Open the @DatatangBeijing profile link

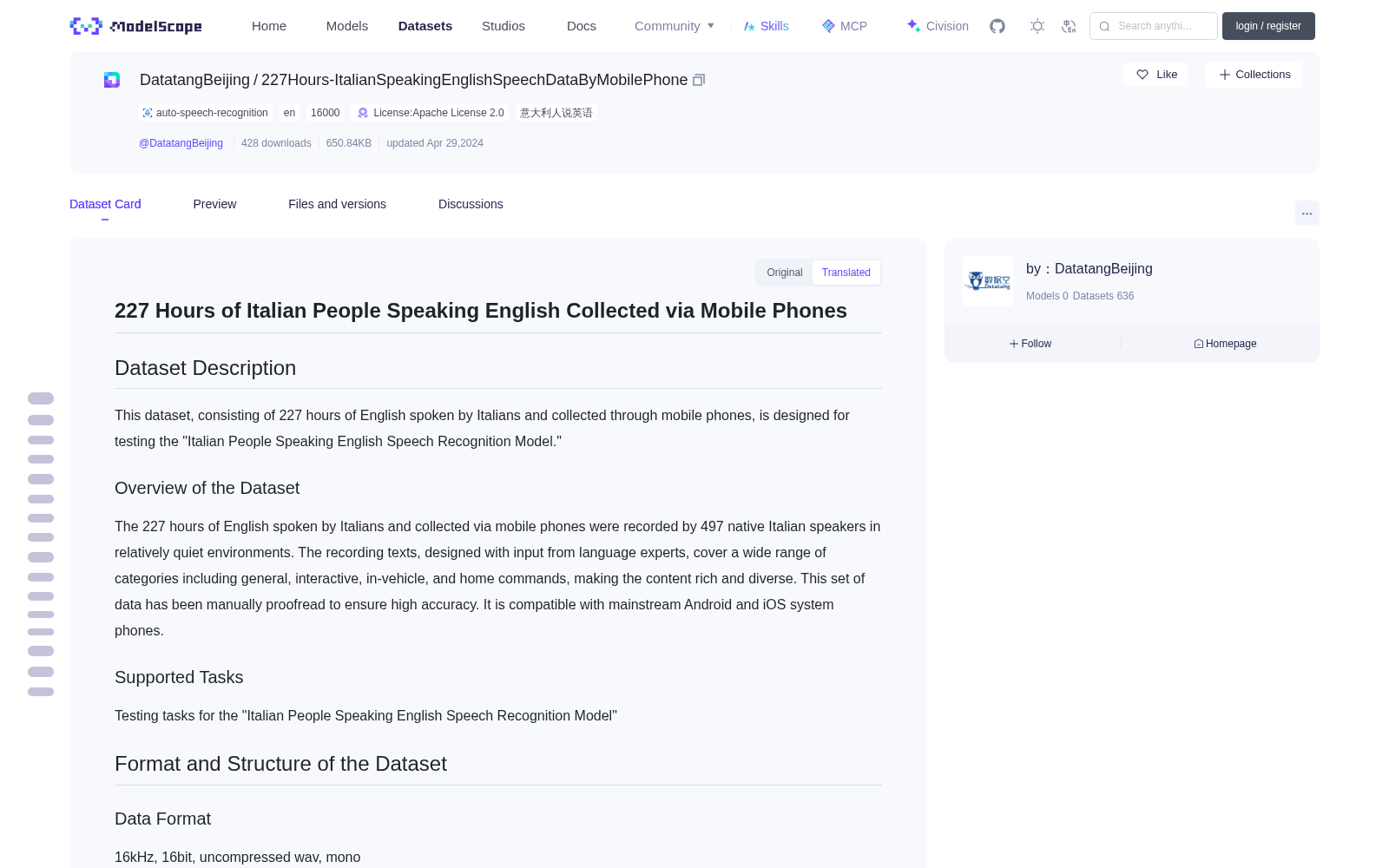click(181, 143)
